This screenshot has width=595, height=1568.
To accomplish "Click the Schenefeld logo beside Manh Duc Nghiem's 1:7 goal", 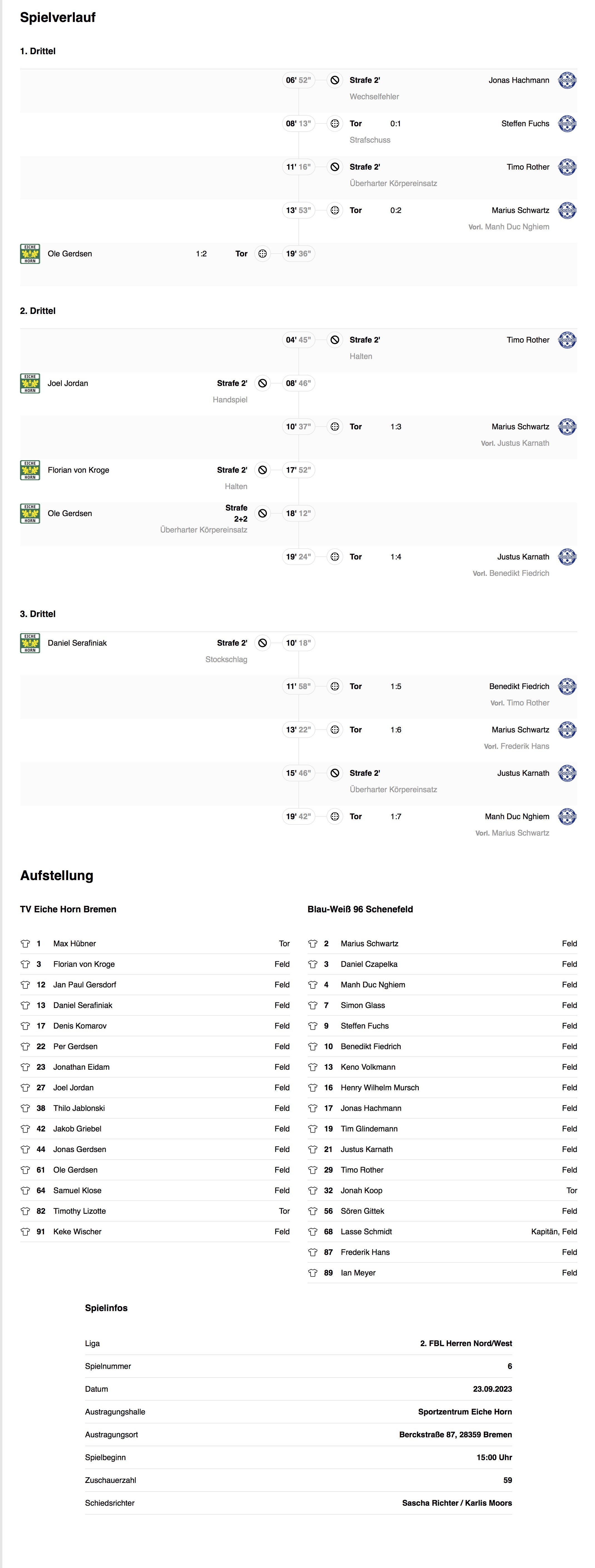I will (567, 817).
